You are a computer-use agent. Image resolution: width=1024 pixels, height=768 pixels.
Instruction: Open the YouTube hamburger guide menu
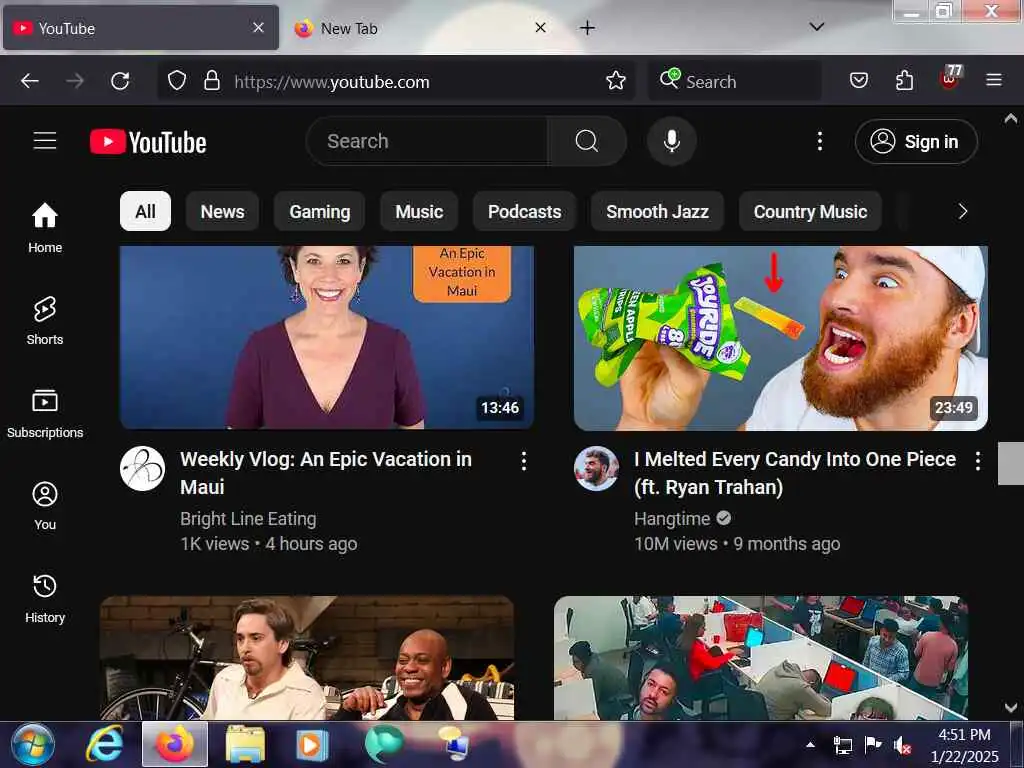(45, 141)
